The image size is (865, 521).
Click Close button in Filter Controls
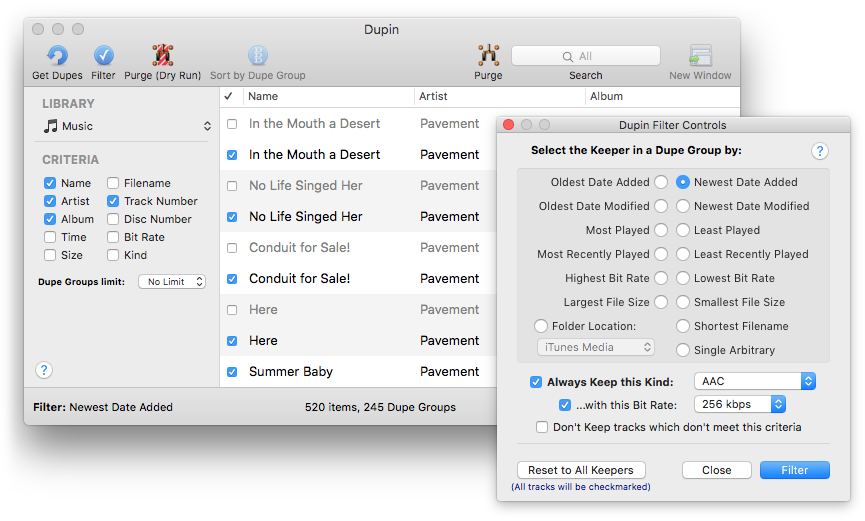717,470
